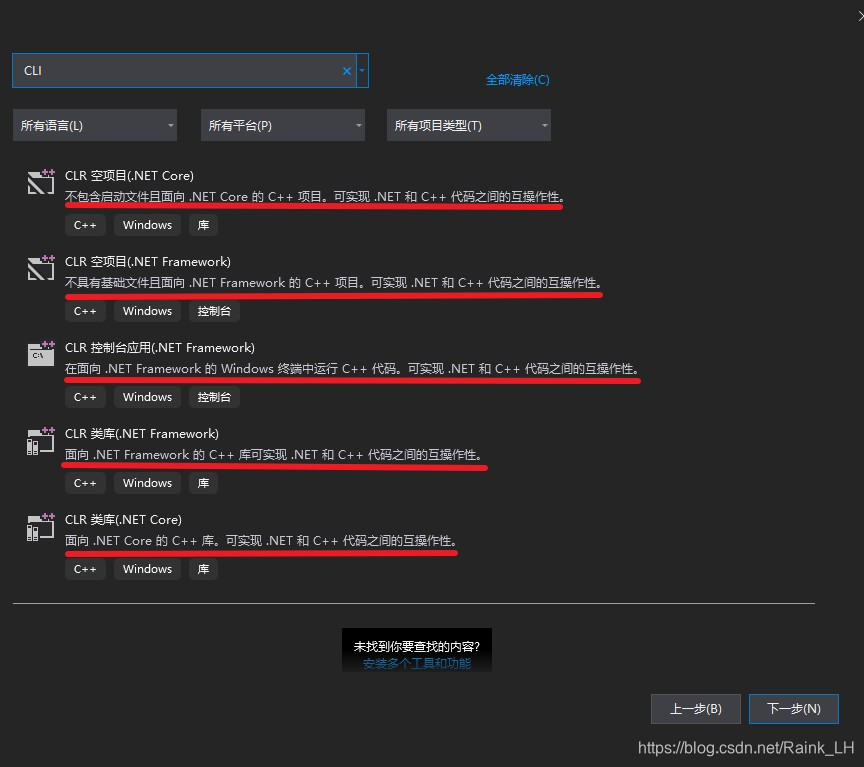Click the 下一步(N) button

pyautogui.click(x=793, y=709)
